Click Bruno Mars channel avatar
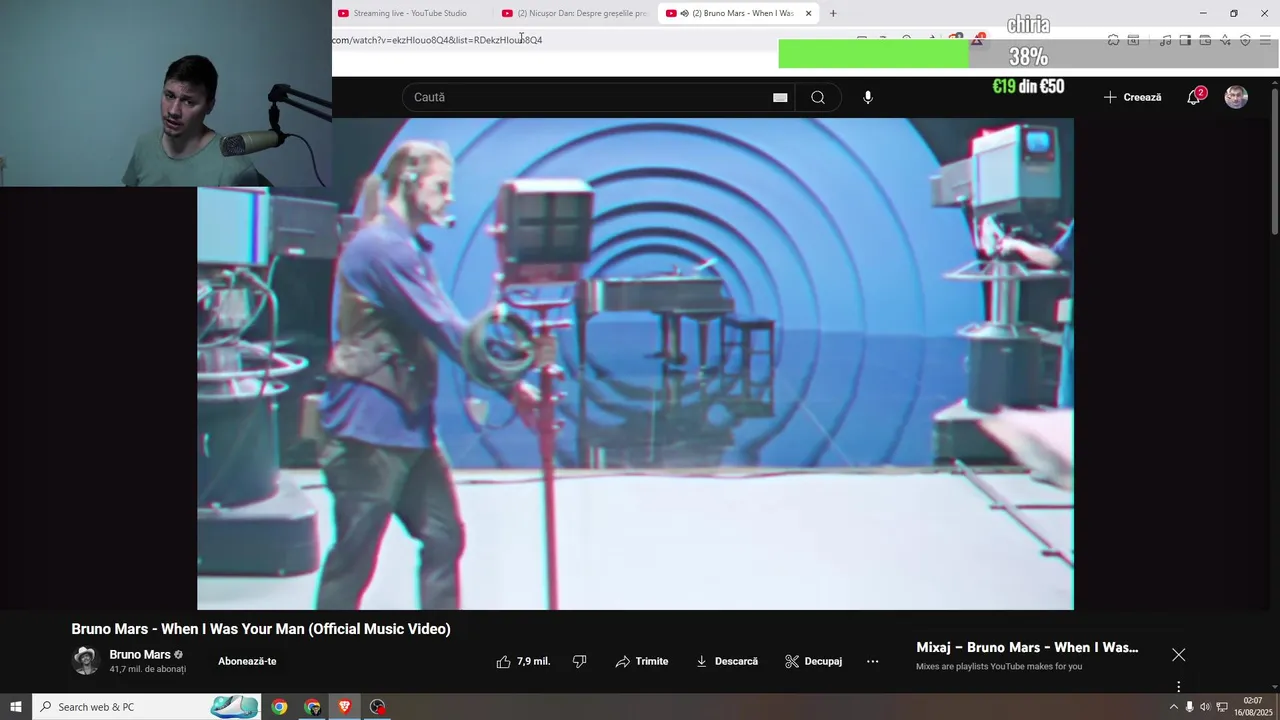Viewport: 1280px width, 720px height. point(86,661)
